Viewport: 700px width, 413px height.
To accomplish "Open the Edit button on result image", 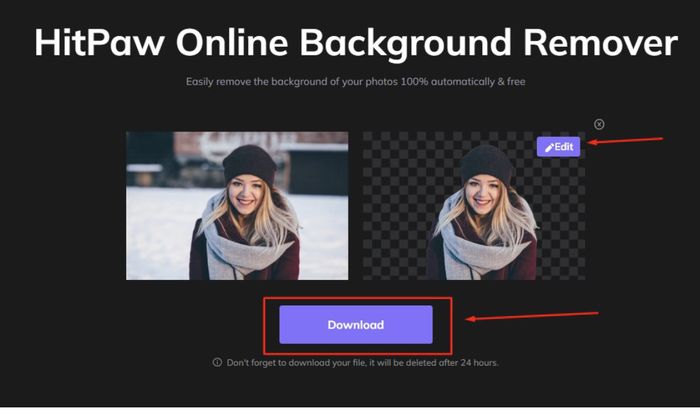I will tap(558, 147).
